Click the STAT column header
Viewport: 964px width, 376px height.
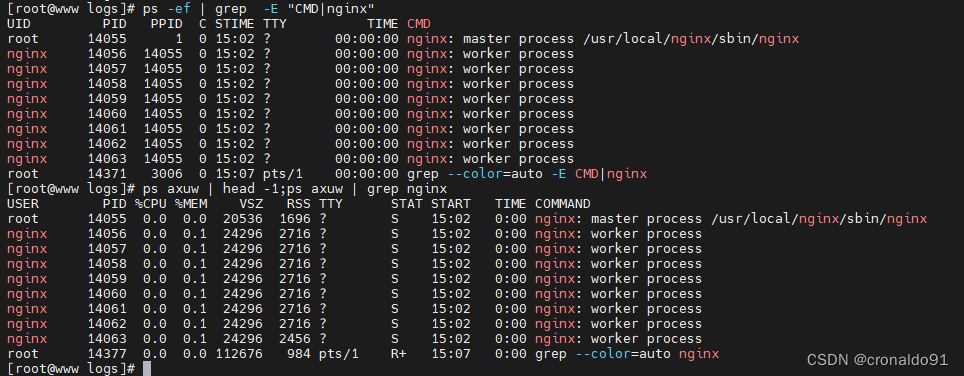406,204
